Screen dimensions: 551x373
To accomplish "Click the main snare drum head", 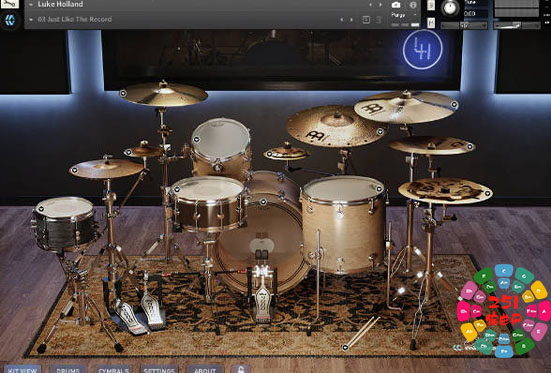I will 208,188.
